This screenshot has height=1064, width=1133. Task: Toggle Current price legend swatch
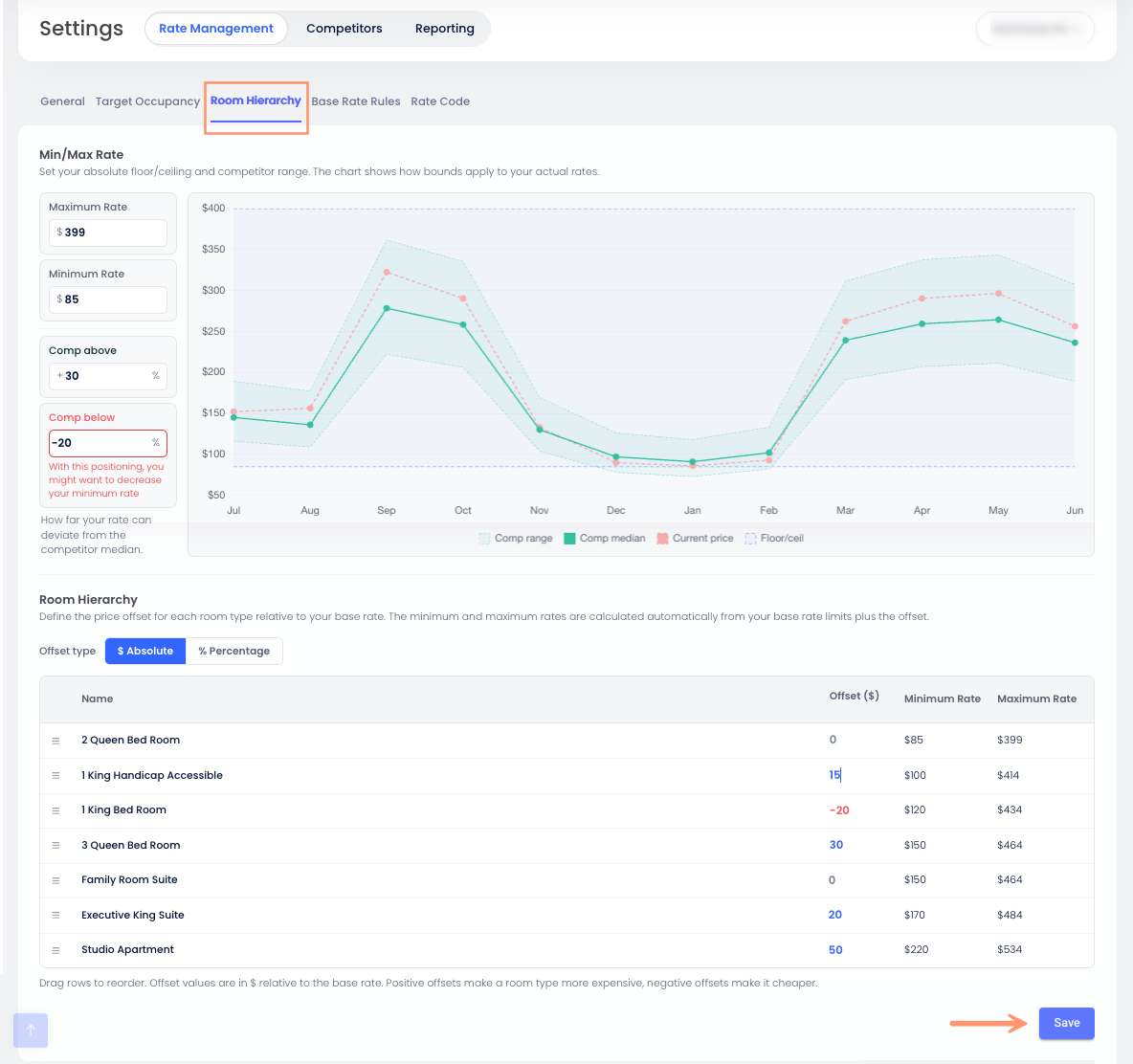pos(662,538)
